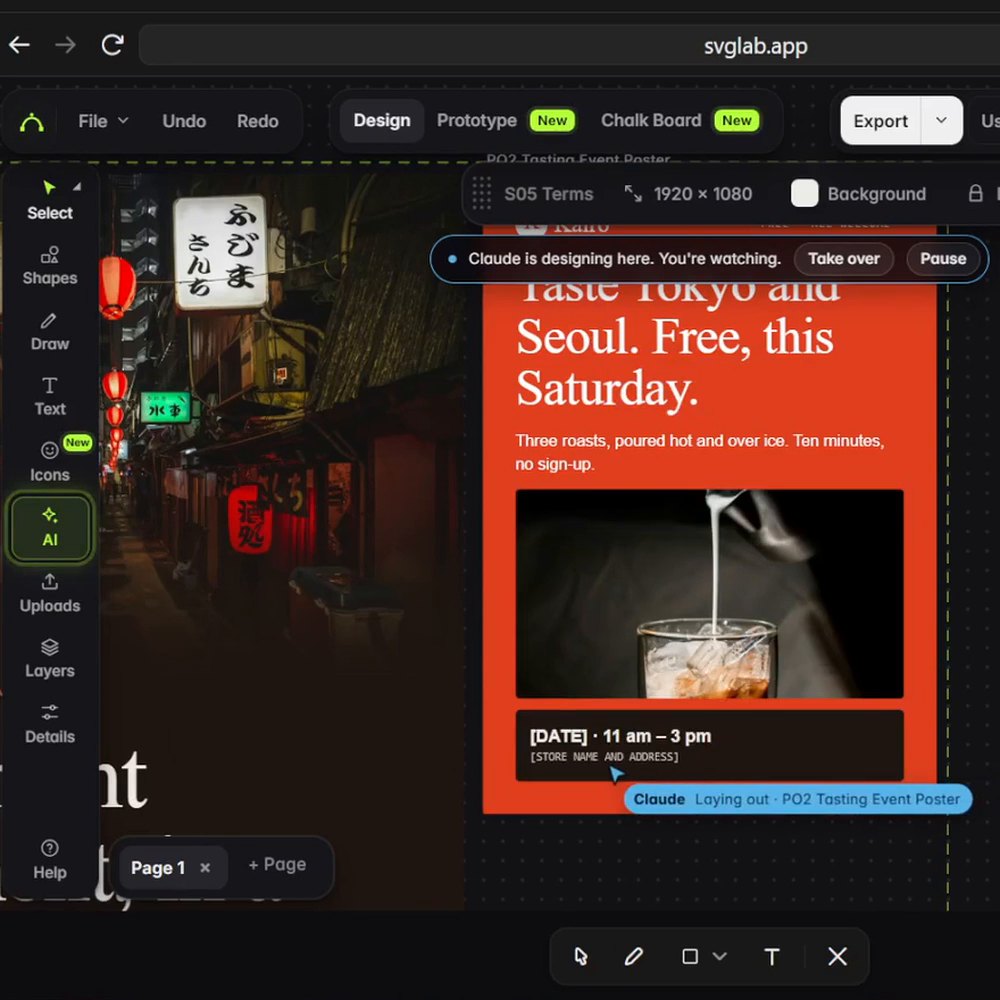
Task: Pause Claude's designing session
Action: click(943, 259)
